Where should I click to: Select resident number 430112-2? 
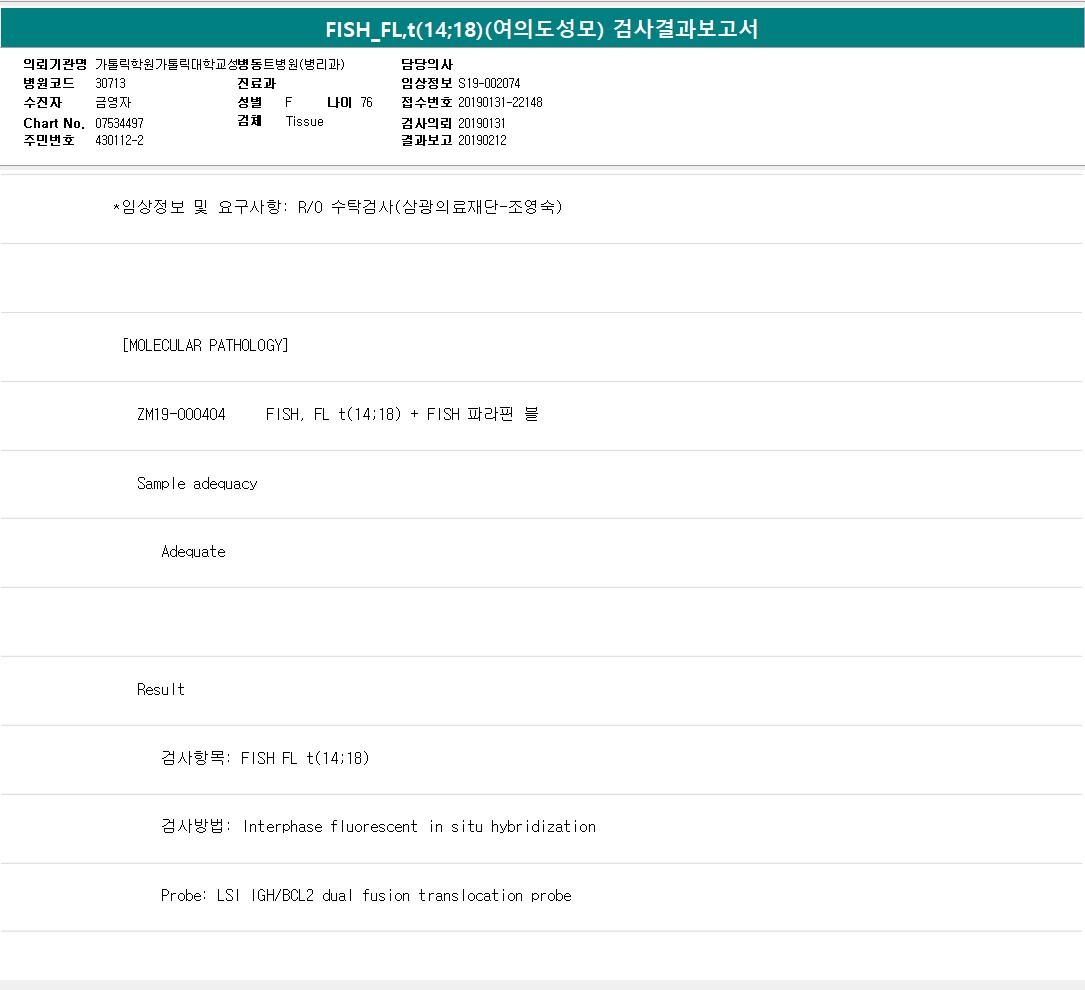119,140
